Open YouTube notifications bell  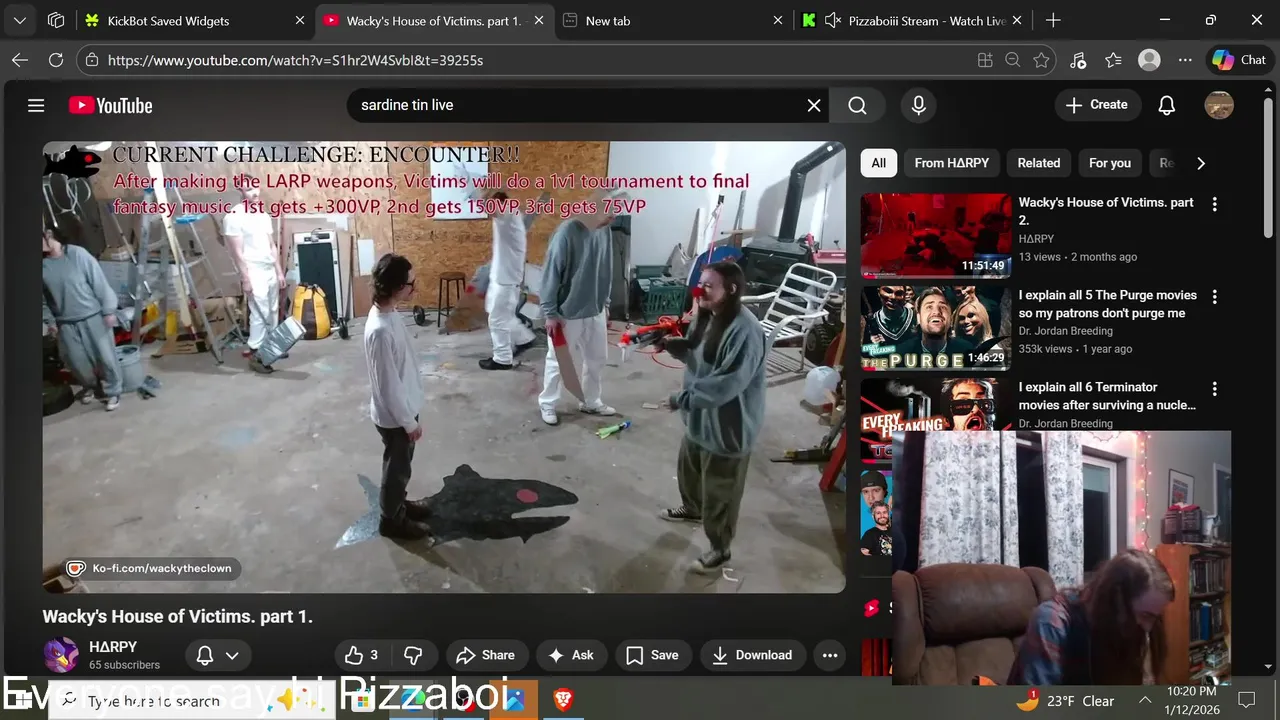coord(1166,105)
